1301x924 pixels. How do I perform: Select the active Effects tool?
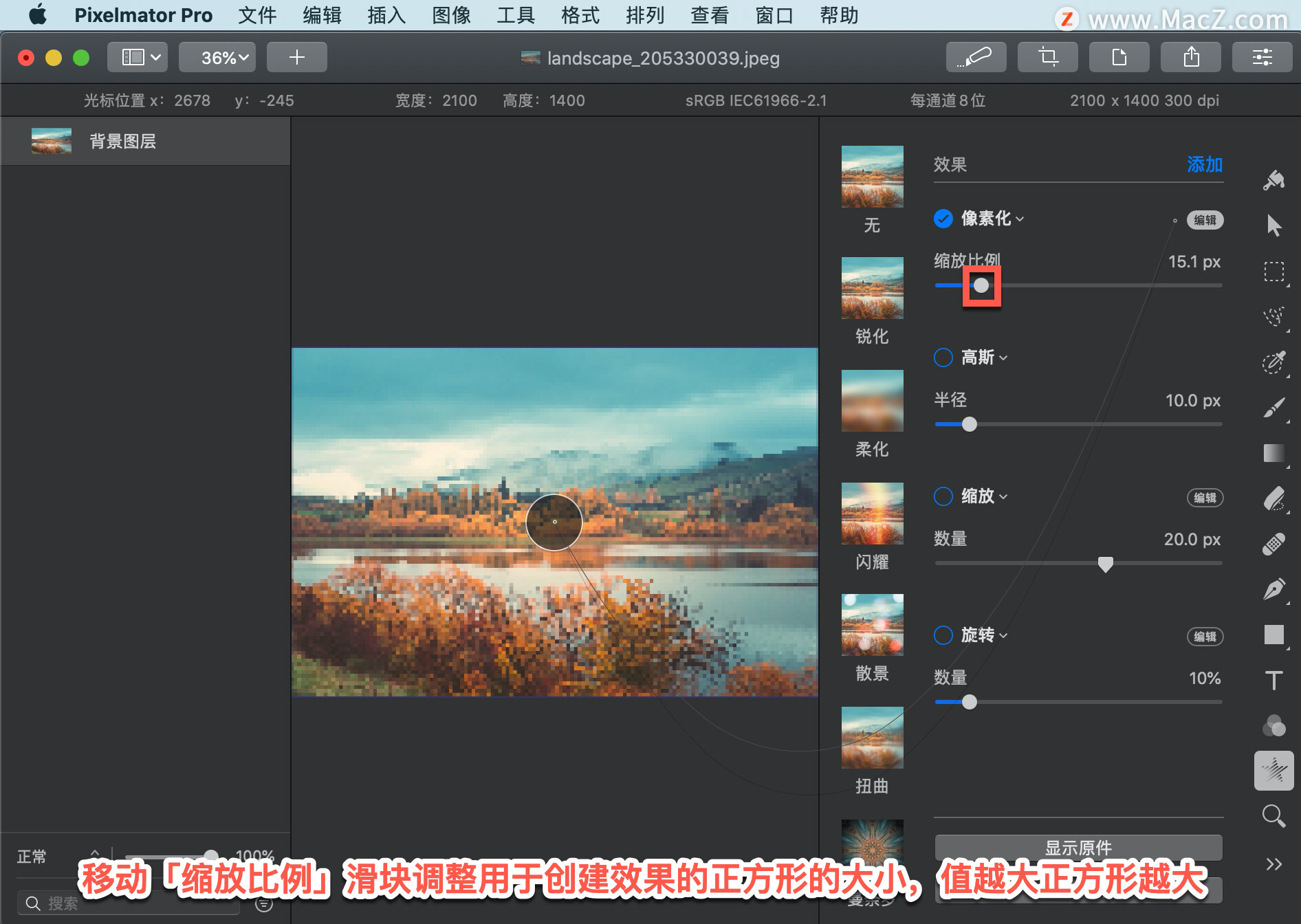(1273, 771)
